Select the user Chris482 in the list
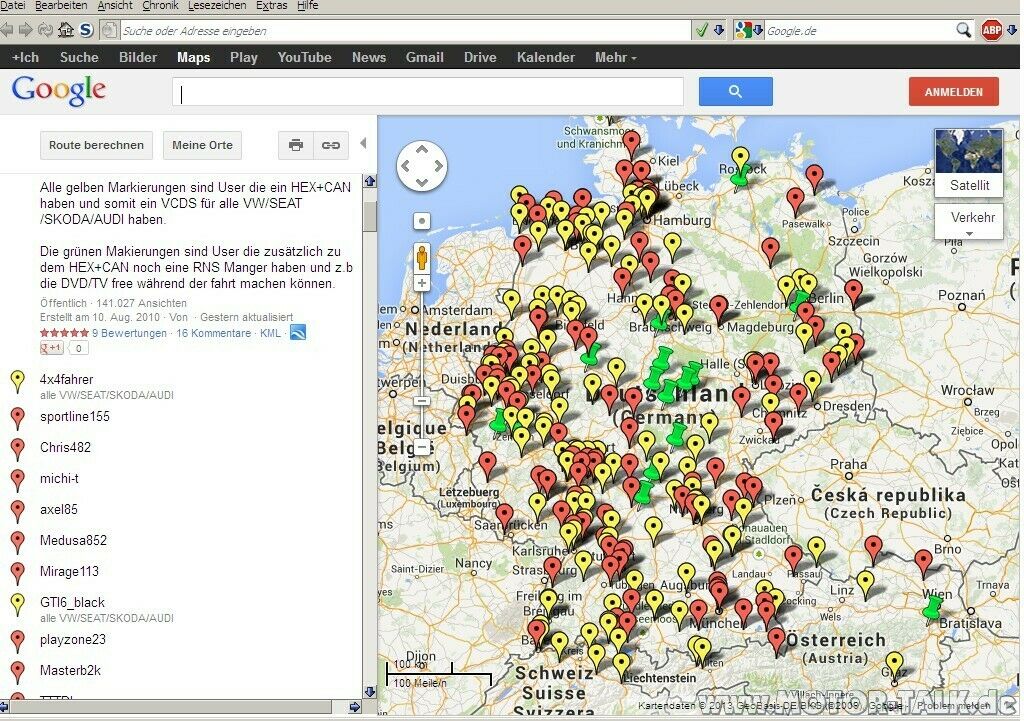1024x721 pixels. pyautogui.click(x=65, y=448)
